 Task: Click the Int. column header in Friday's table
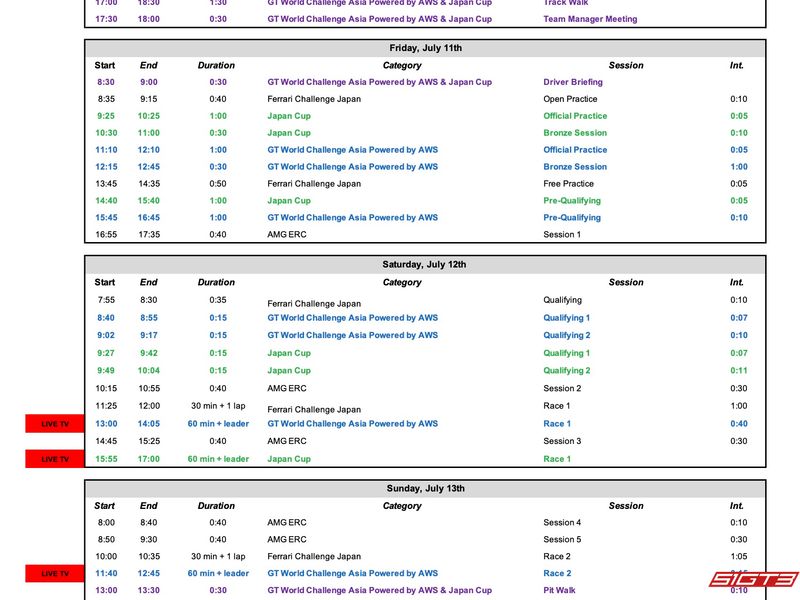click(736, 65)
